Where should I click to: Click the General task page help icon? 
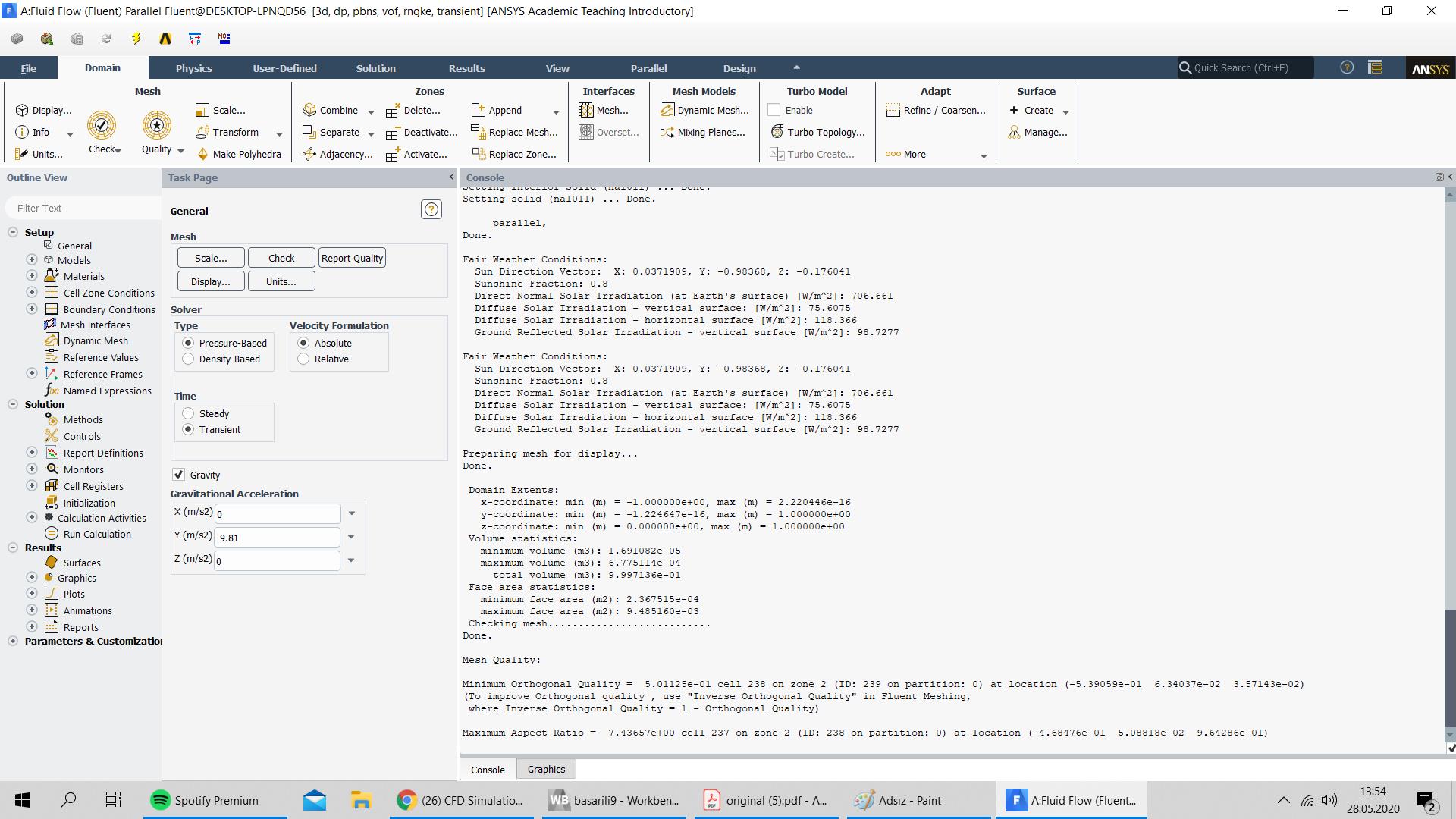(431, 210)
